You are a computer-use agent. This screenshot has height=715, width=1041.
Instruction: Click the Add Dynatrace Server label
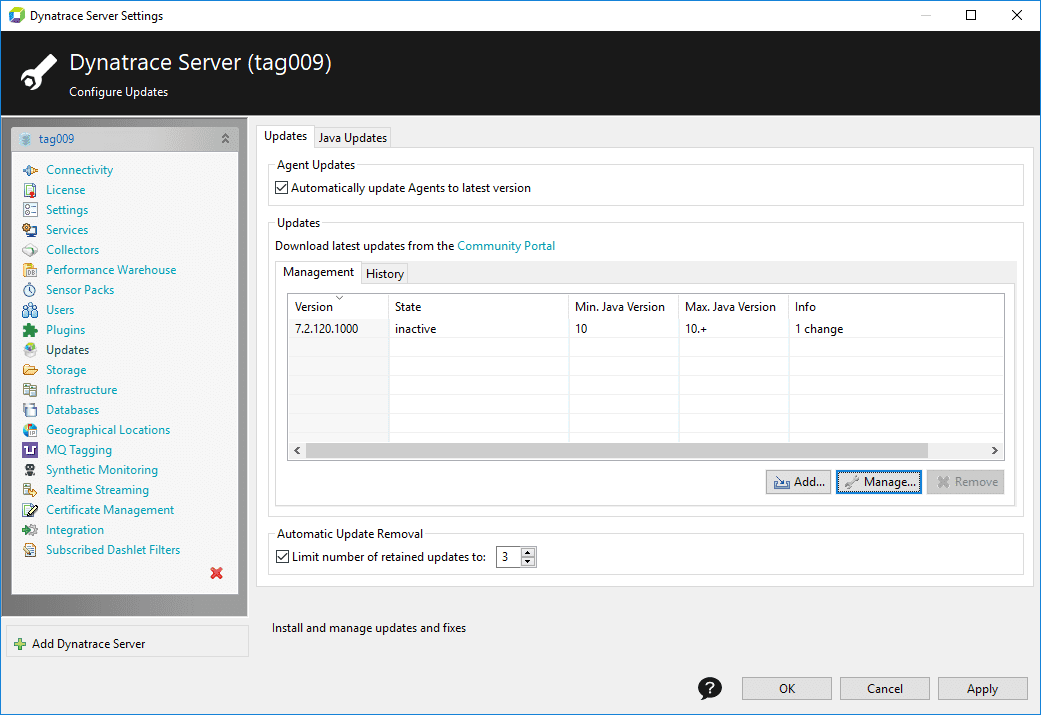(88, 644)
